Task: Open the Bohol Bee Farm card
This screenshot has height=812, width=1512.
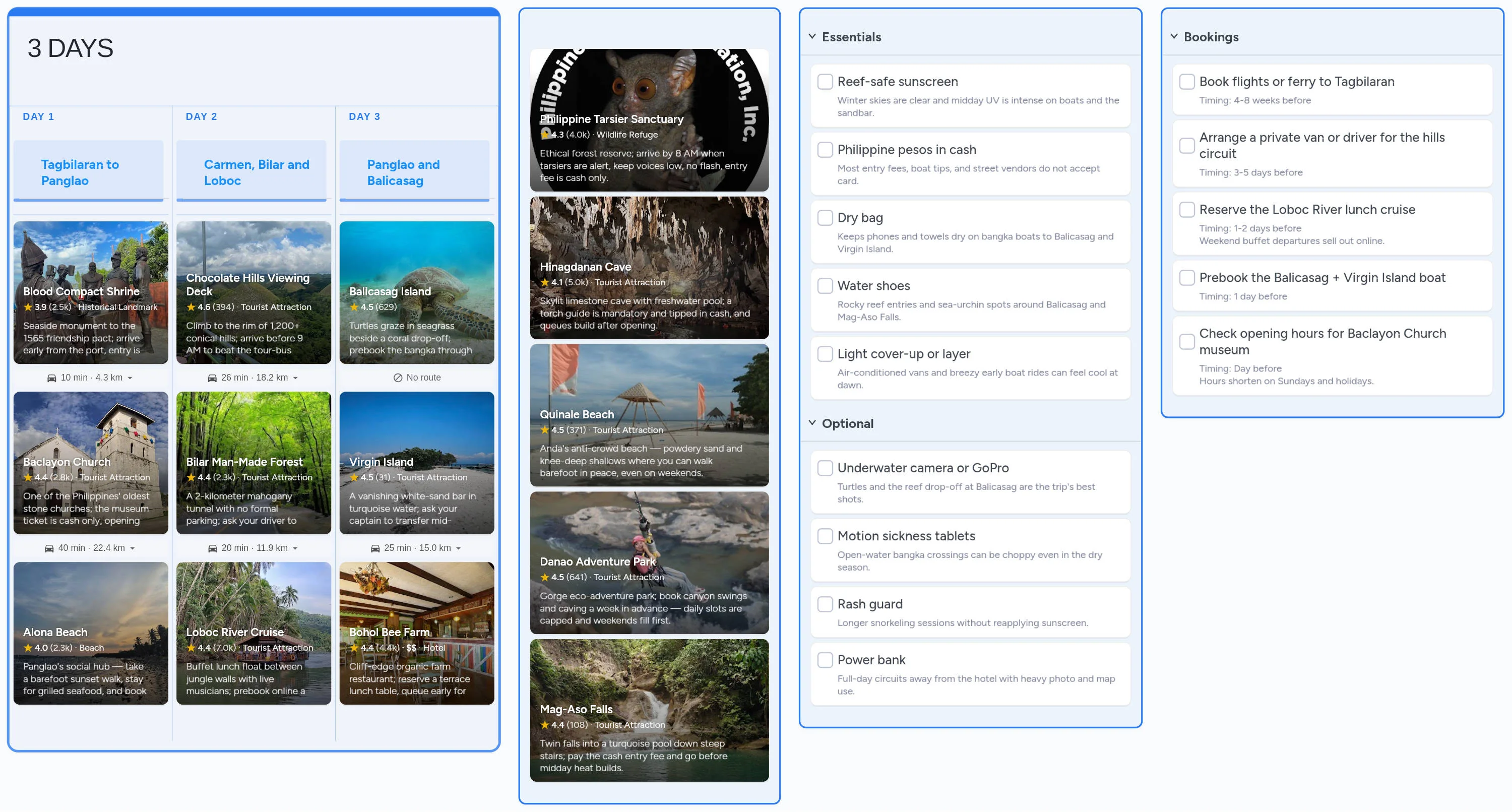Action: click(417, 634)
